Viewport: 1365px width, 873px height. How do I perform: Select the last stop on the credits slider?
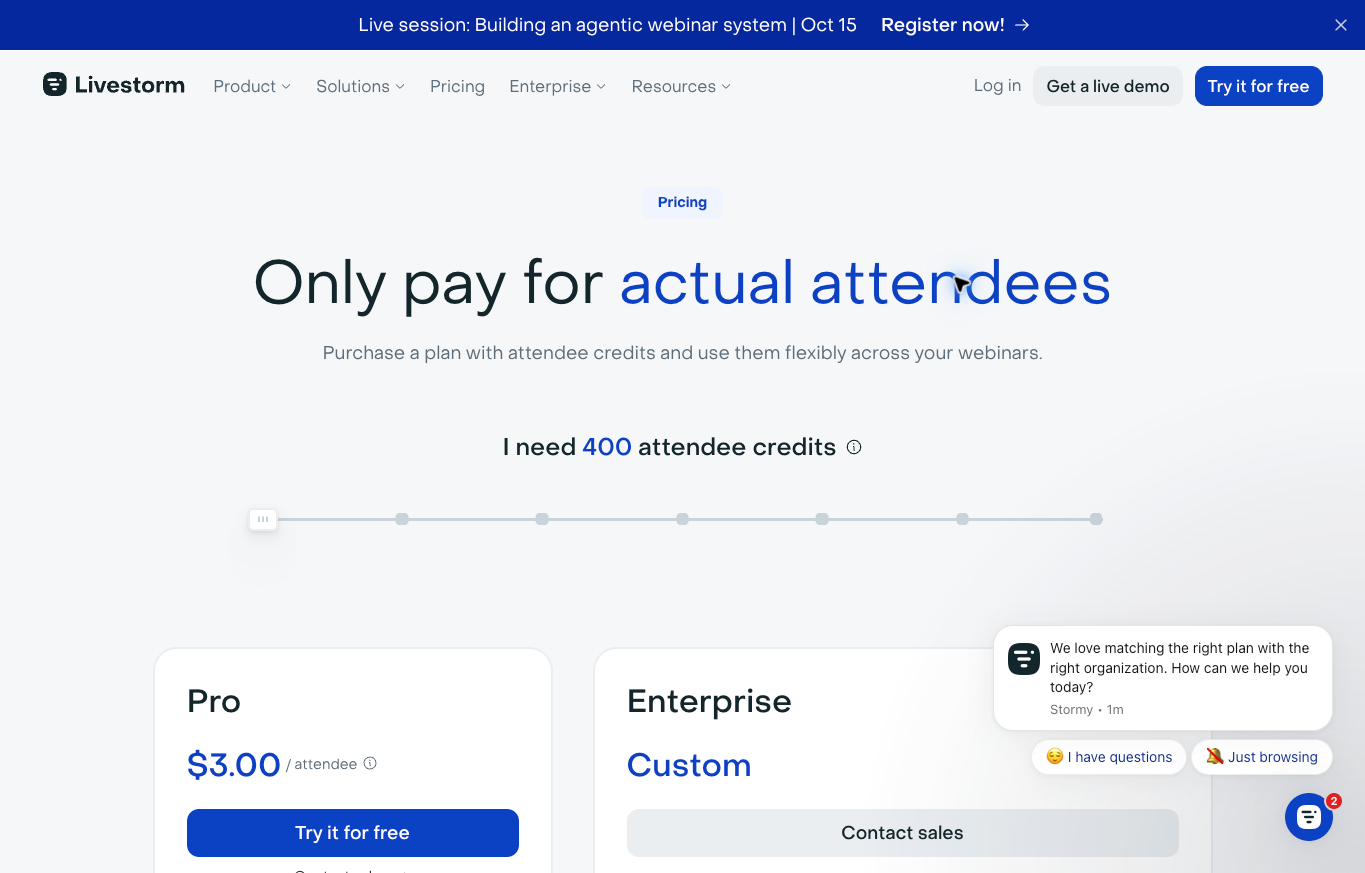[x=1096, y=519]
